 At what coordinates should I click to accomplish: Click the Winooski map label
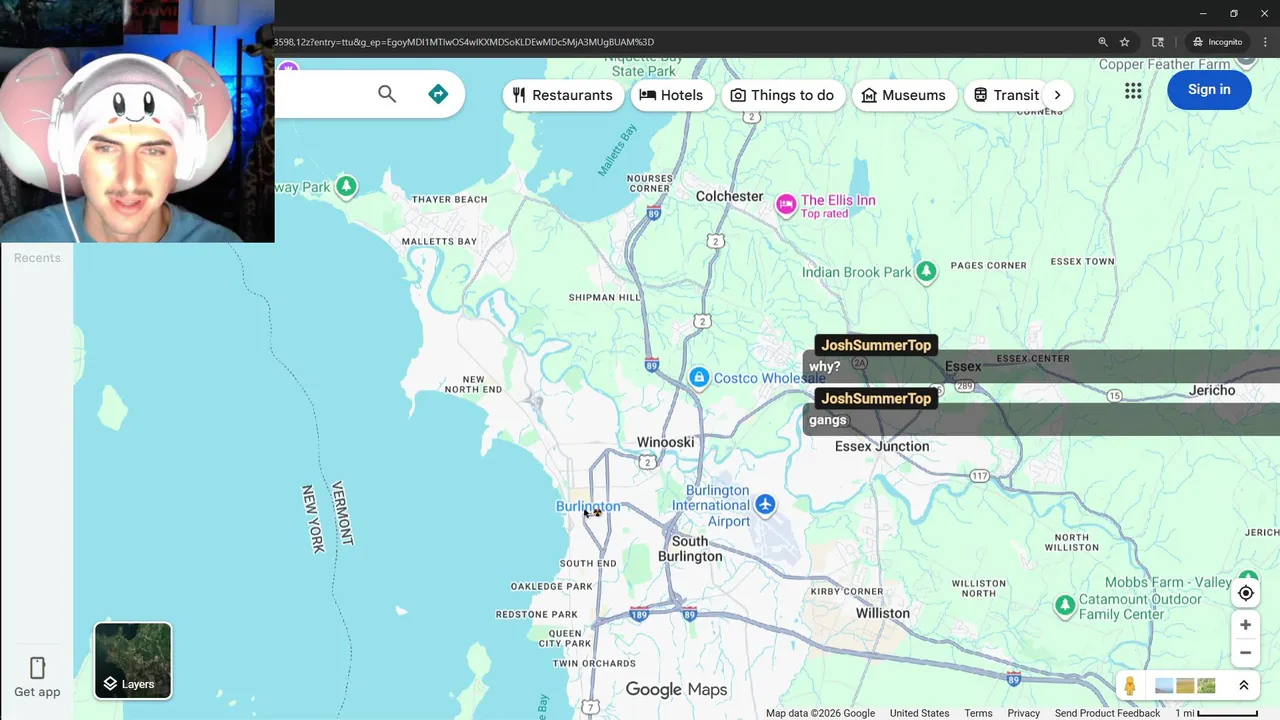pos(665,442)
